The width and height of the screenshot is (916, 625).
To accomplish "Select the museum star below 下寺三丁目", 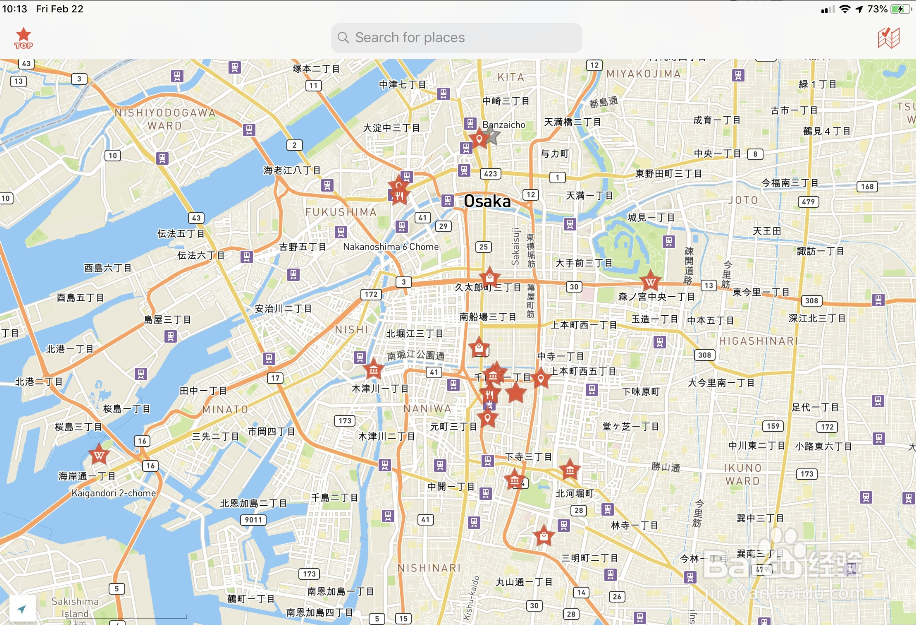I will click(515, 480).
